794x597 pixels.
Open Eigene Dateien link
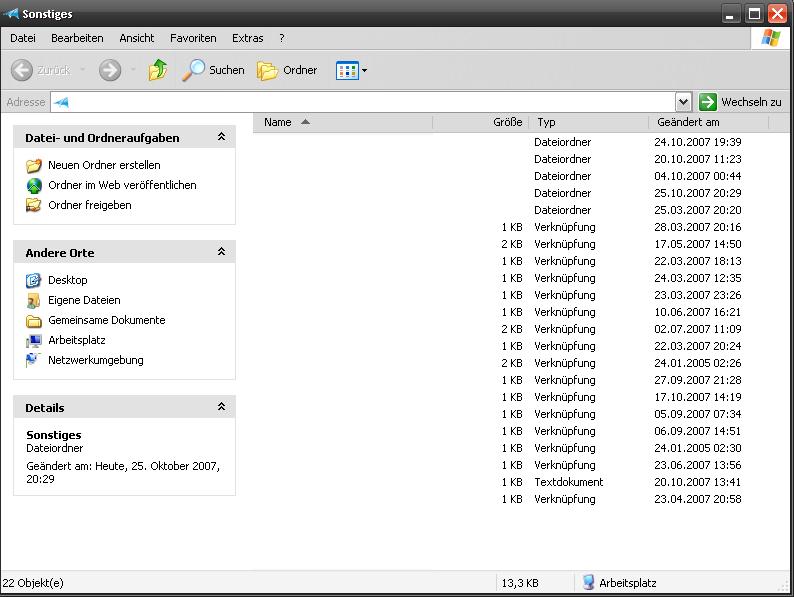(x=84, y=300)
